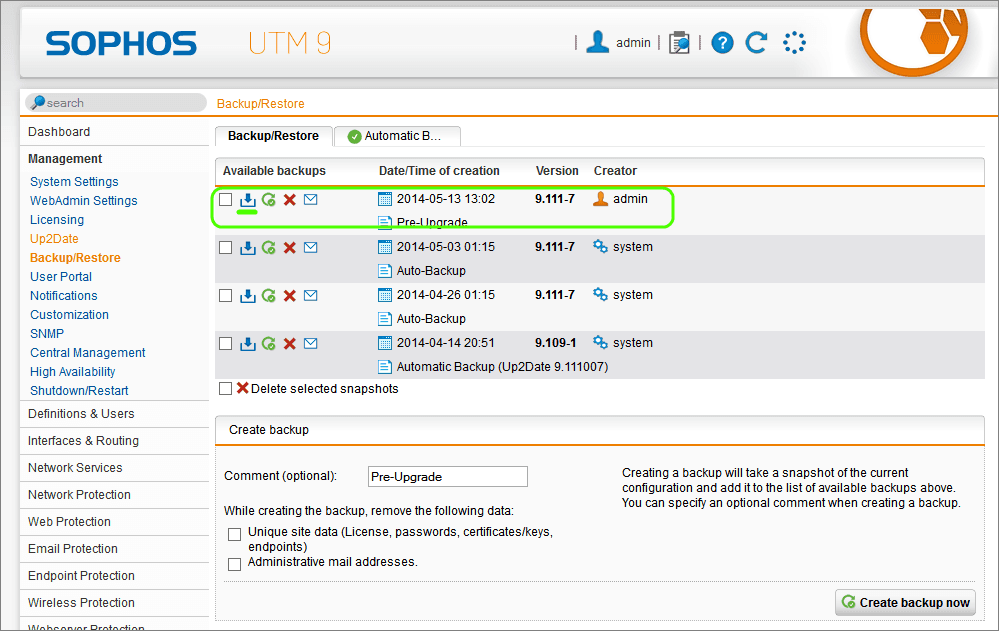Image resolution: width=999 pixels, height=631 pixels.
Task: Click Backup/Restore in Management sidebar
Action: click(x=75, y=257)
